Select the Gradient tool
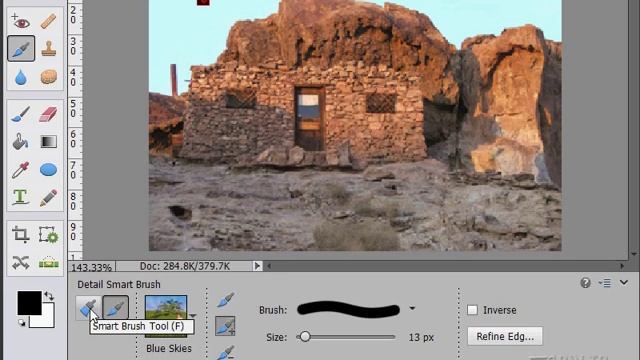Screen dimensions: 640x360 coord(49,142)
